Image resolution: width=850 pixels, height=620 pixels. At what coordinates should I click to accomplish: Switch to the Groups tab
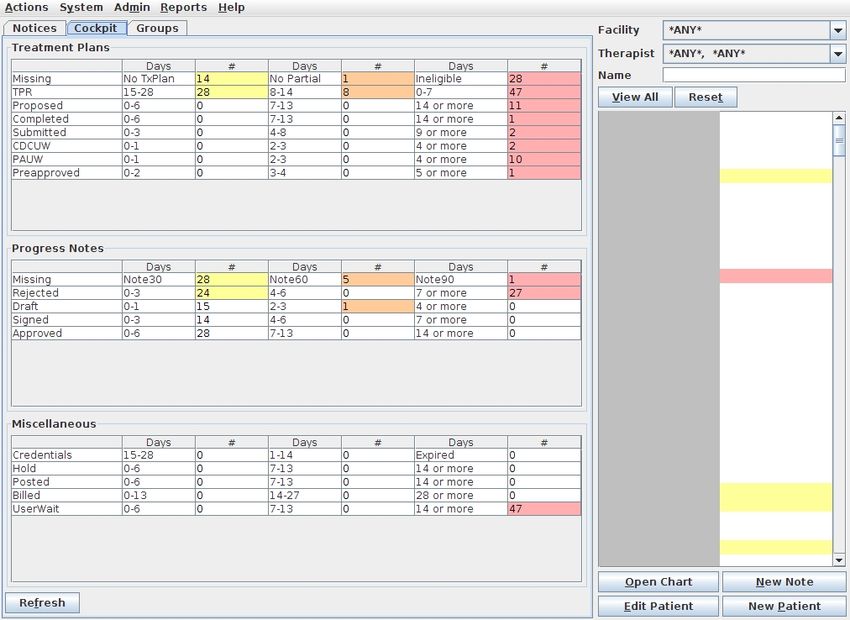pyautogui.click(x=157, y=28)
